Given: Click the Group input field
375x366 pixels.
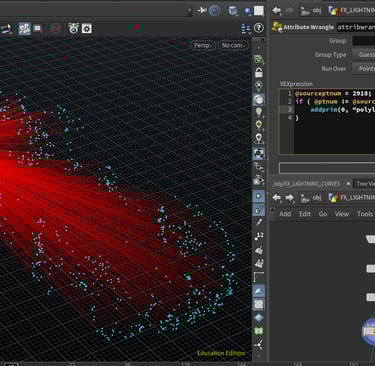Looking at the screenshot, I should point(364,41).
